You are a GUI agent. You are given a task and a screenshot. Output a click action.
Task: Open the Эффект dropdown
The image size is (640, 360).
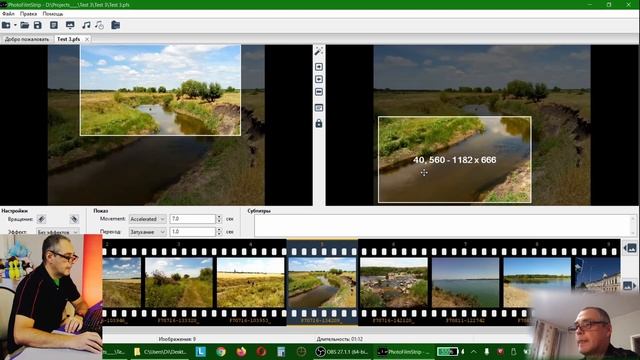point(58,232)
